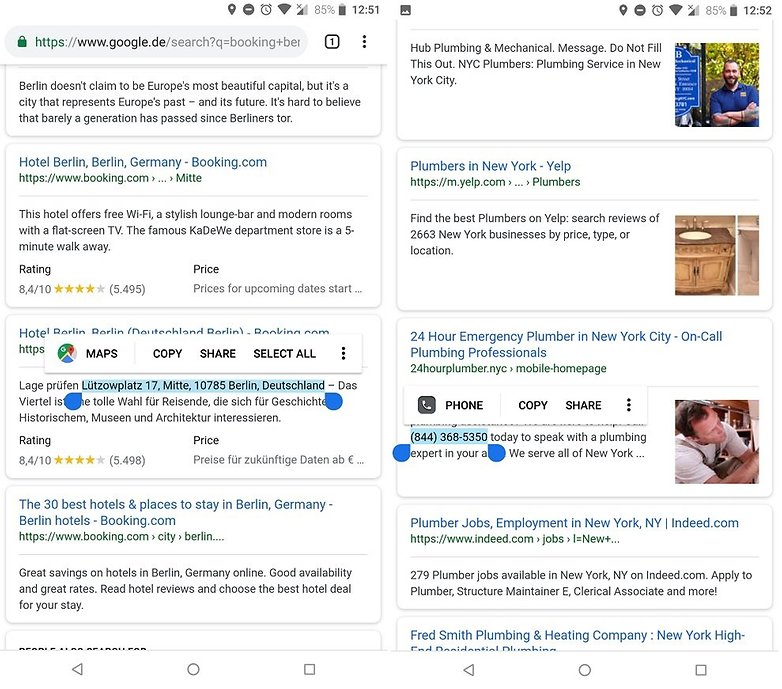
Task: Tap the home navigation button on right phone
Action: pyautogui.click(x=585, y=670)
